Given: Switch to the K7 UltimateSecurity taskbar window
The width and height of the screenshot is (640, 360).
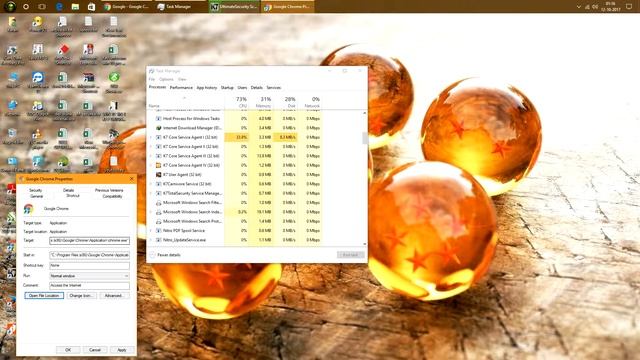Looking at the screenshot, I should click(233, 7).
